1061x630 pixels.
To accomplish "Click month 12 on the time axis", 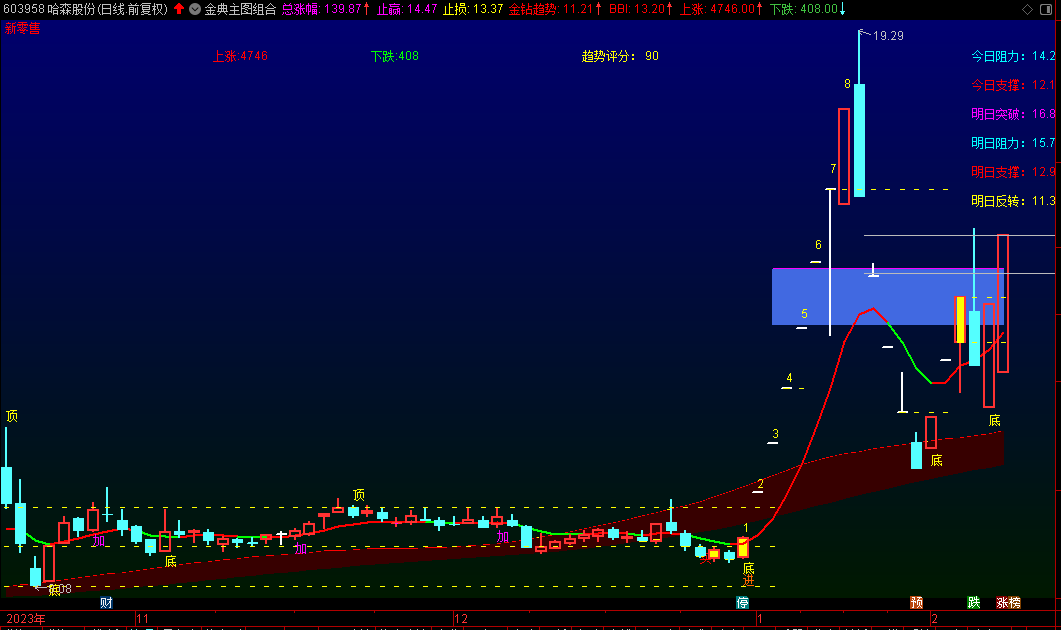I will [x=461, y=618].
